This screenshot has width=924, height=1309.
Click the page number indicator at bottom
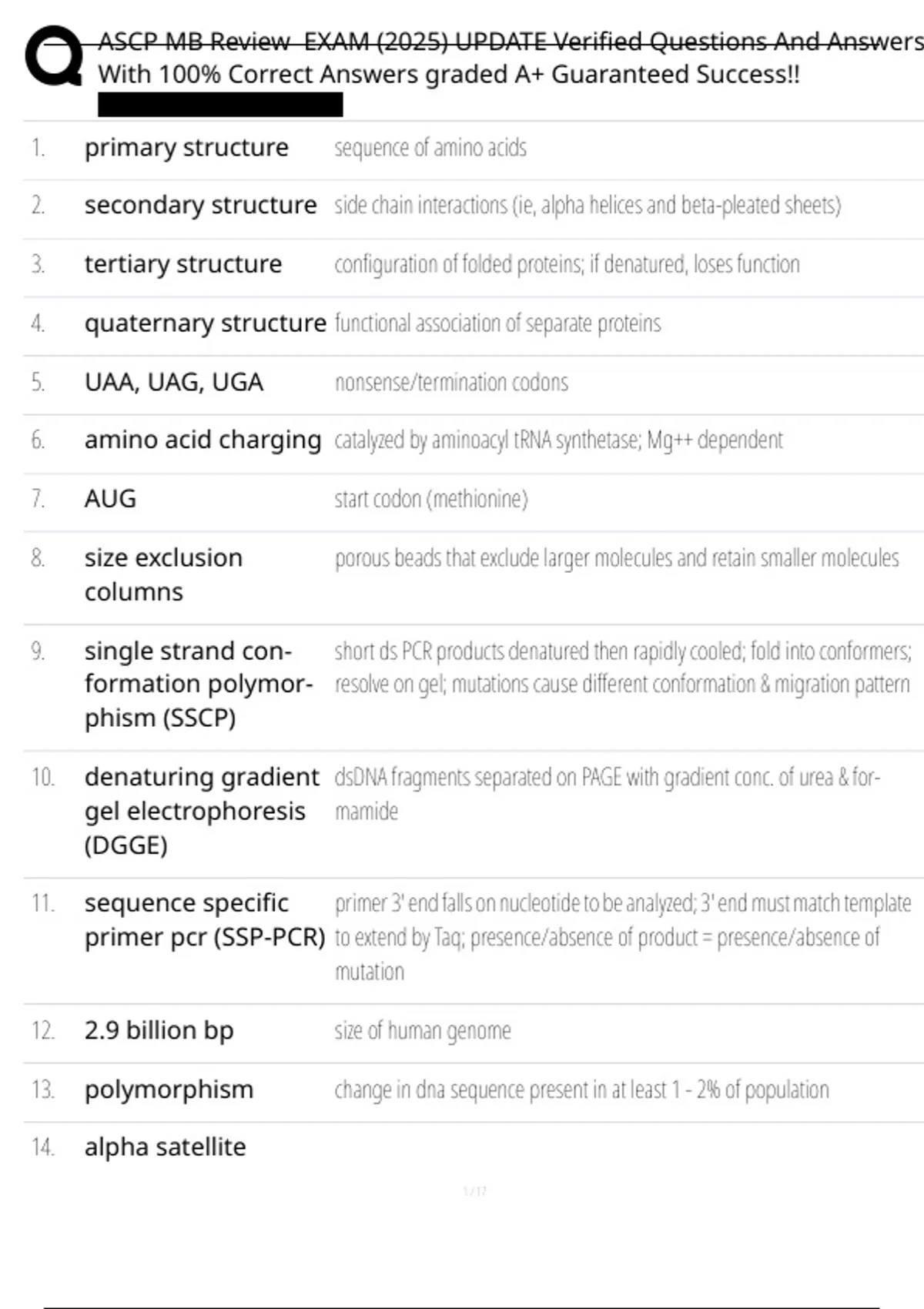[475, 1191]
